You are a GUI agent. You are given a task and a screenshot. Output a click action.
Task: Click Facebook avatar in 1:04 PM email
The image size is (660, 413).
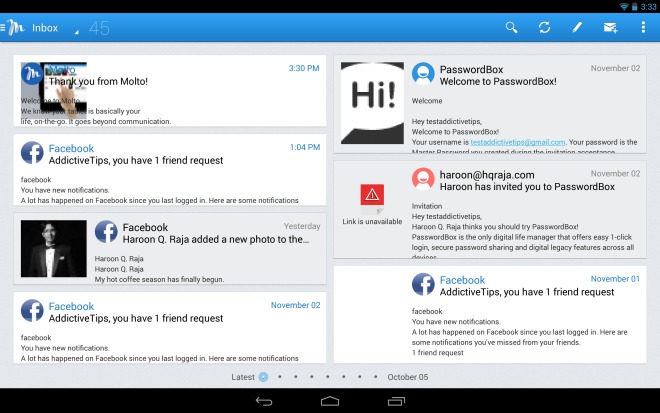point(32,152)
